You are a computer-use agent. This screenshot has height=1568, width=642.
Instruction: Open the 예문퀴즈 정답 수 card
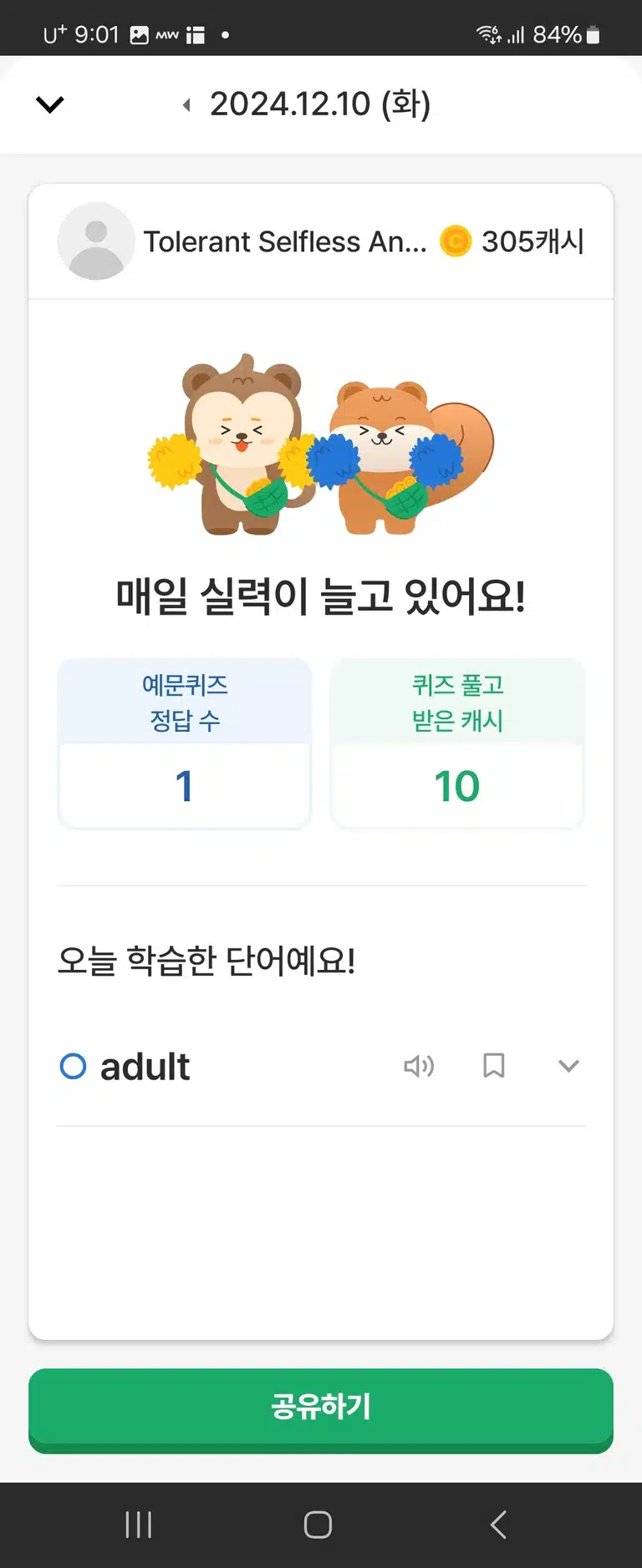click(x=185, y=743)
